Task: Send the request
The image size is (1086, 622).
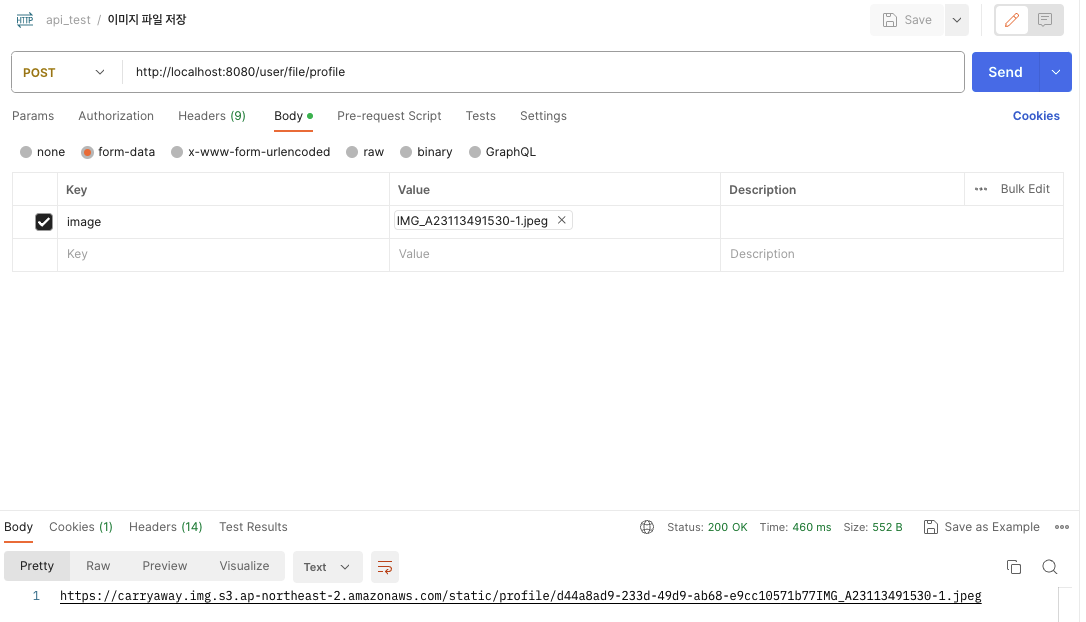Action: (1005, 72)
